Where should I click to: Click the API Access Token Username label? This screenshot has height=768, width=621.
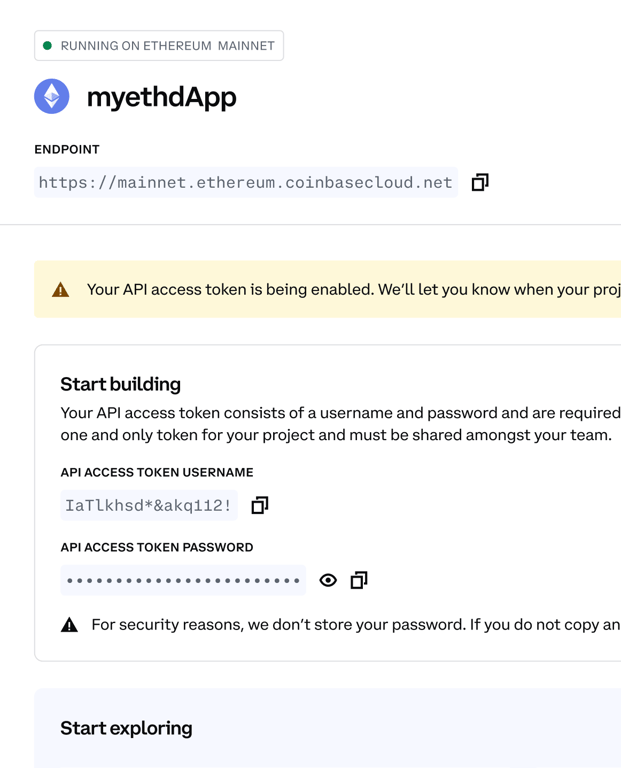[x=157, y=472]
